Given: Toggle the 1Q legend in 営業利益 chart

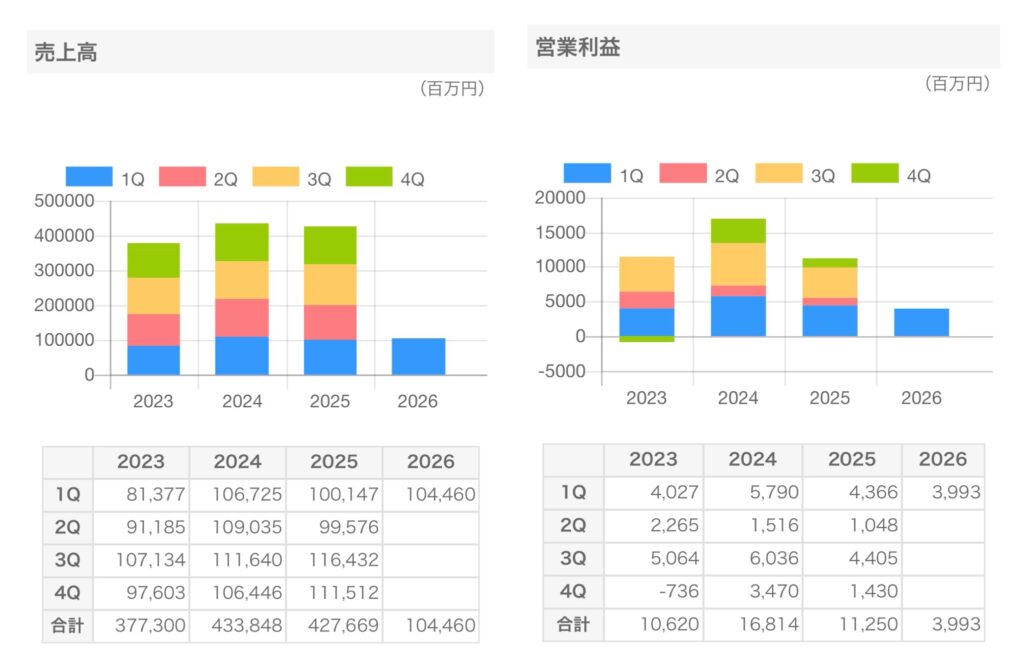Looking at the screenshot, I should 587,174.
